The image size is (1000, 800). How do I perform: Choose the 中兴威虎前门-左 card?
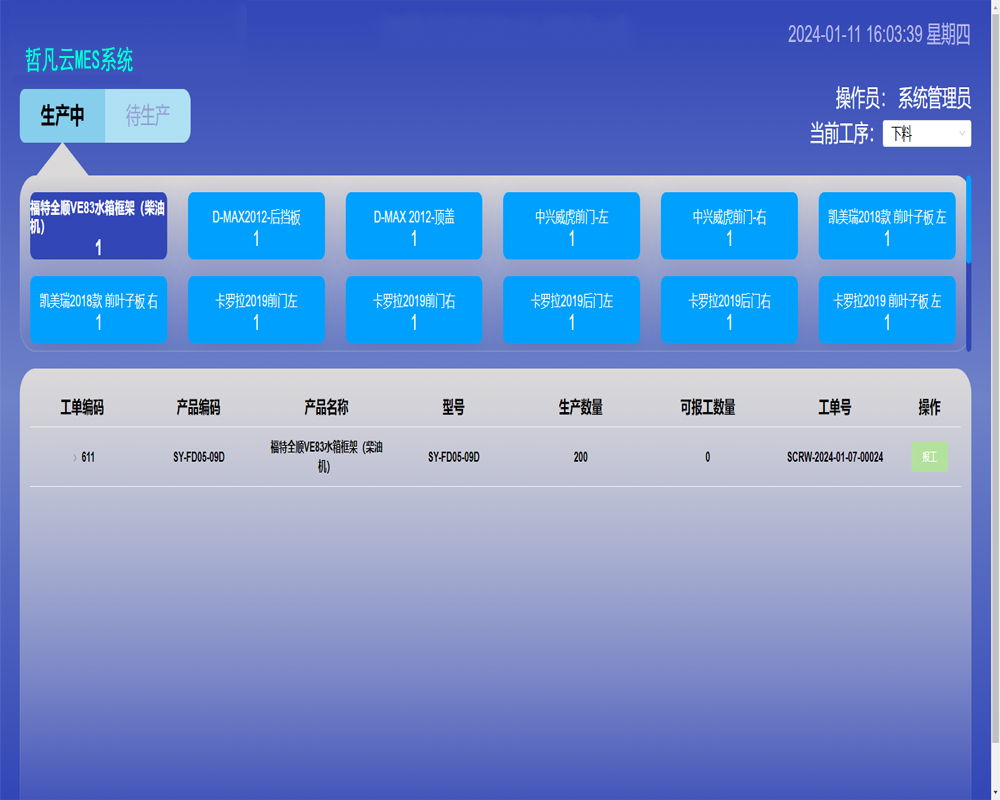tap(571, 226)
